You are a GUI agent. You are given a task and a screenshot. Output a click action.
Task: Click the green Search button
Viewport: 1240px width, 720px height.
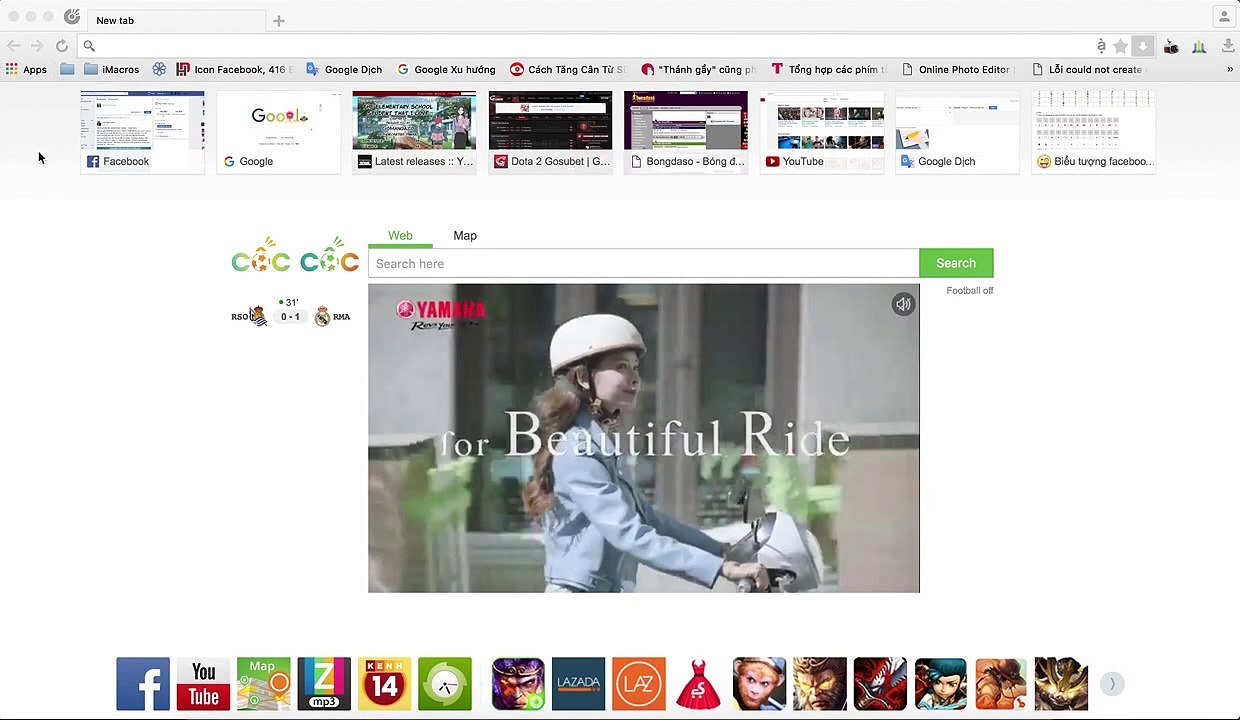(x=956, y=263)
